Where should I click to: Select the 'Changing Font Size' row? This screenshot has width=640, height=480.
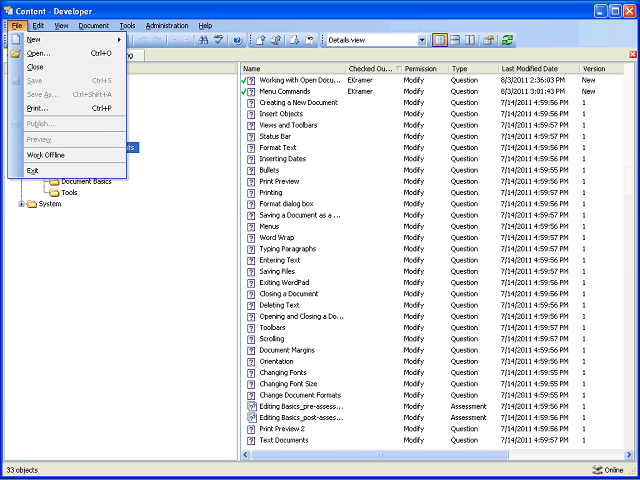432,384
